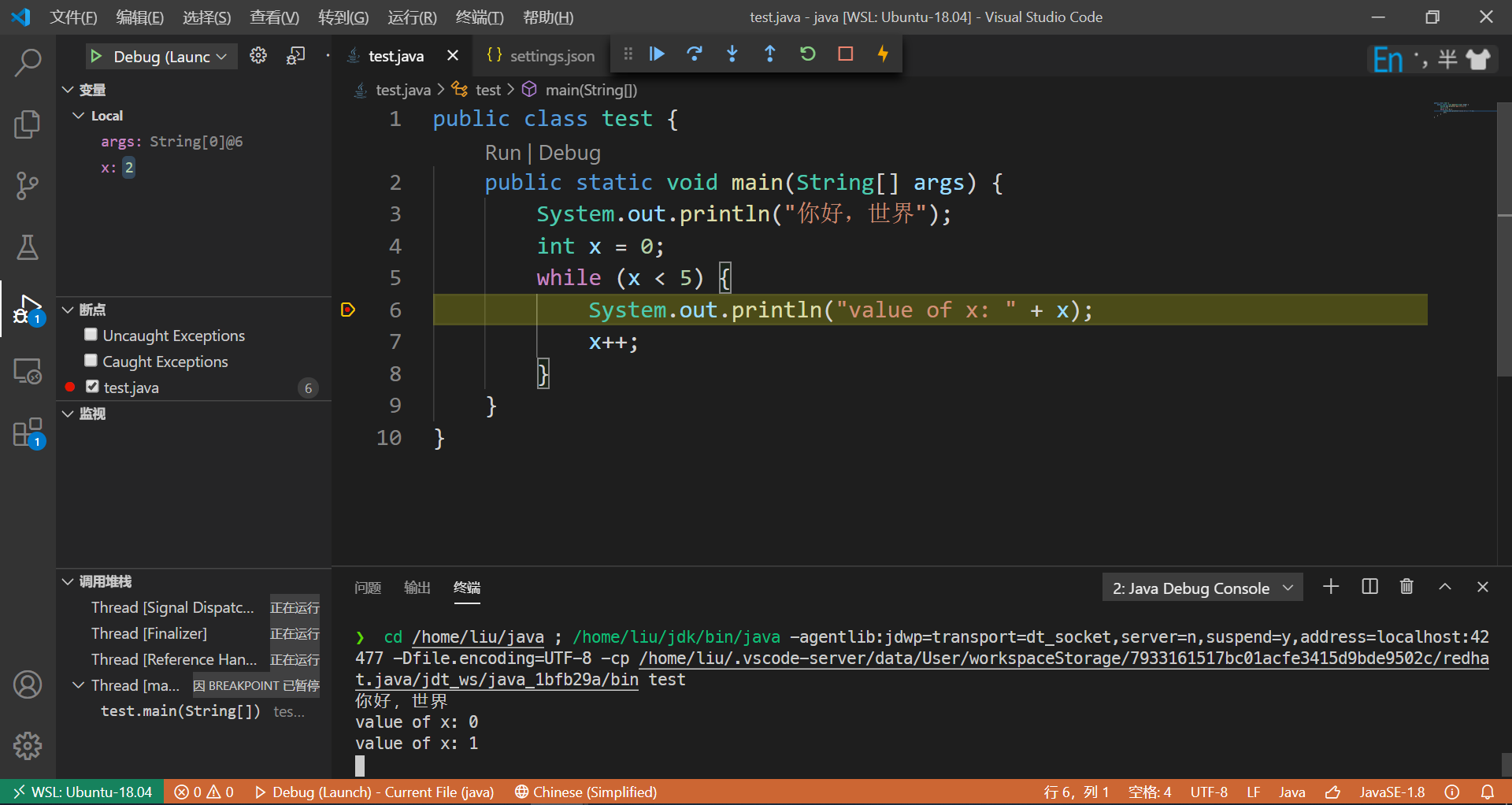Uncheck the test.java breakpoint checkbox
Screen dimensions: 1512x805
pos(91,387)
